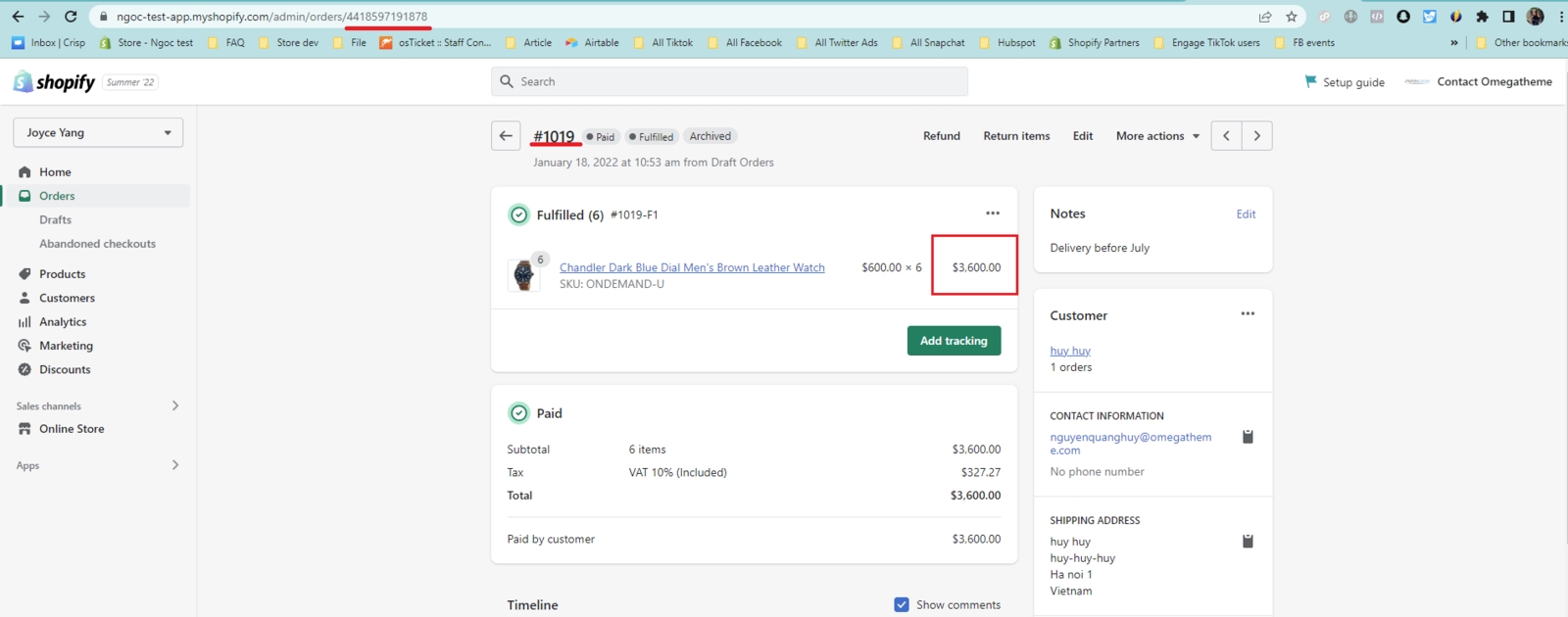Go to the next order with right chevron
Viewport: 1568px width, 617px height.
tap(1257, 136)
